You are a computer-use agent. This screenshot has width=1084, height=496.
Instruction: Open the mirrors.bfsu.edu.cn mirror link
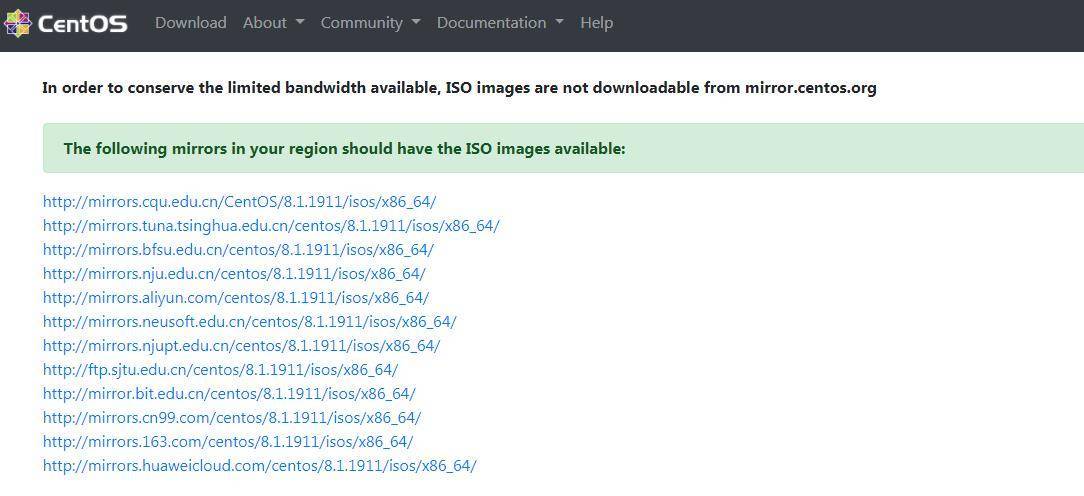click(x=239, y=250)
